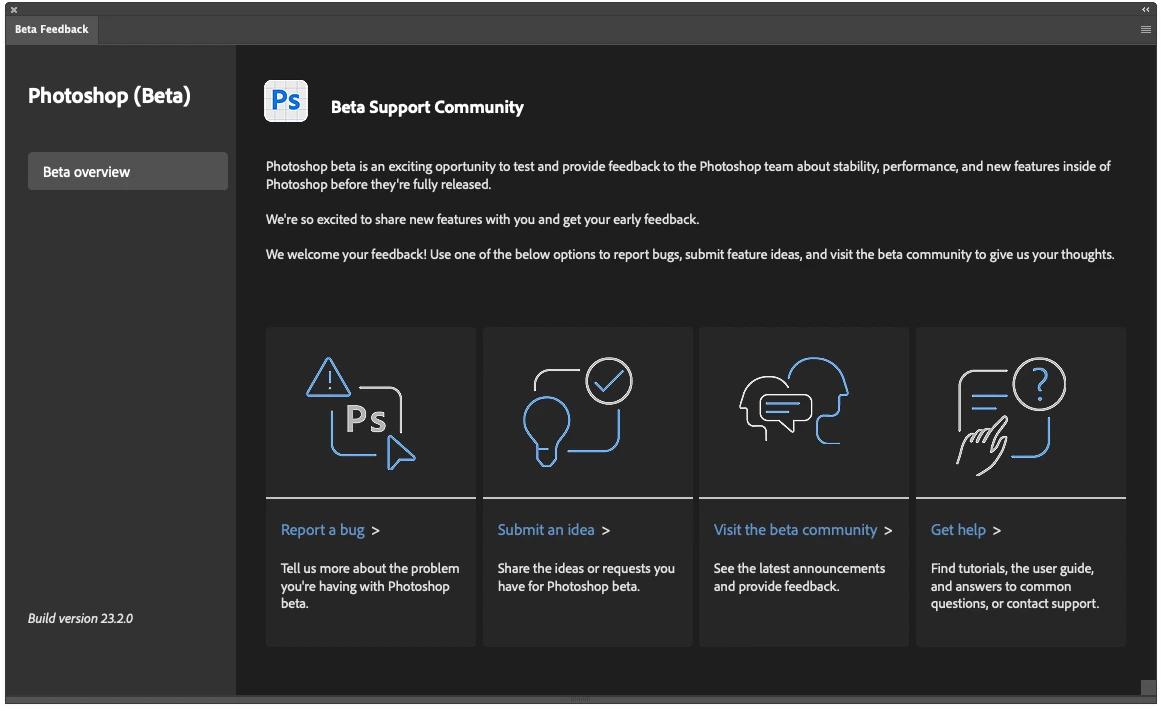Screen dimensions: 1162x711
Task: Select the Beta Feedback tab
Action: (x=52, y=30)
